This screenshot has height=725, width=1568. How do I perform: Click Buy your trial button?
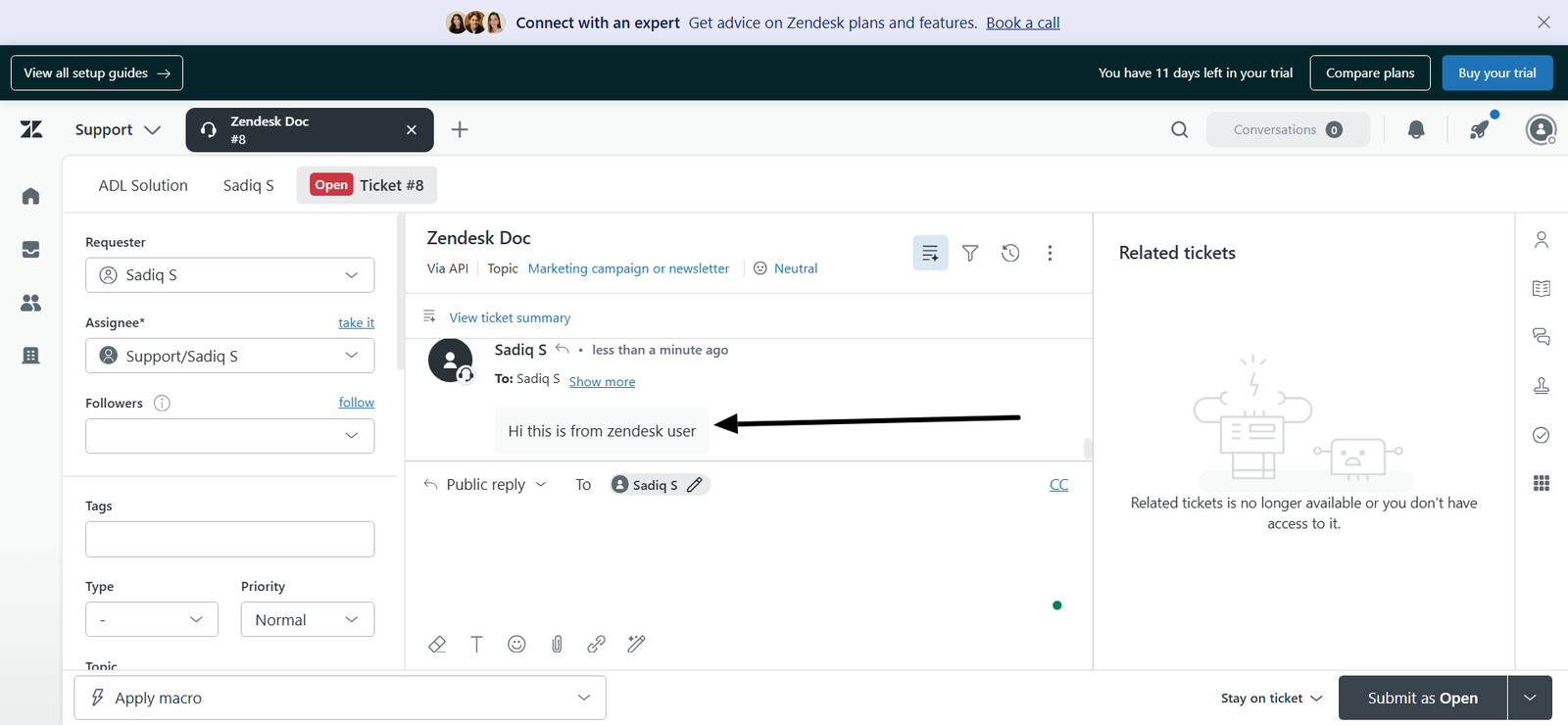[1497, 72]
